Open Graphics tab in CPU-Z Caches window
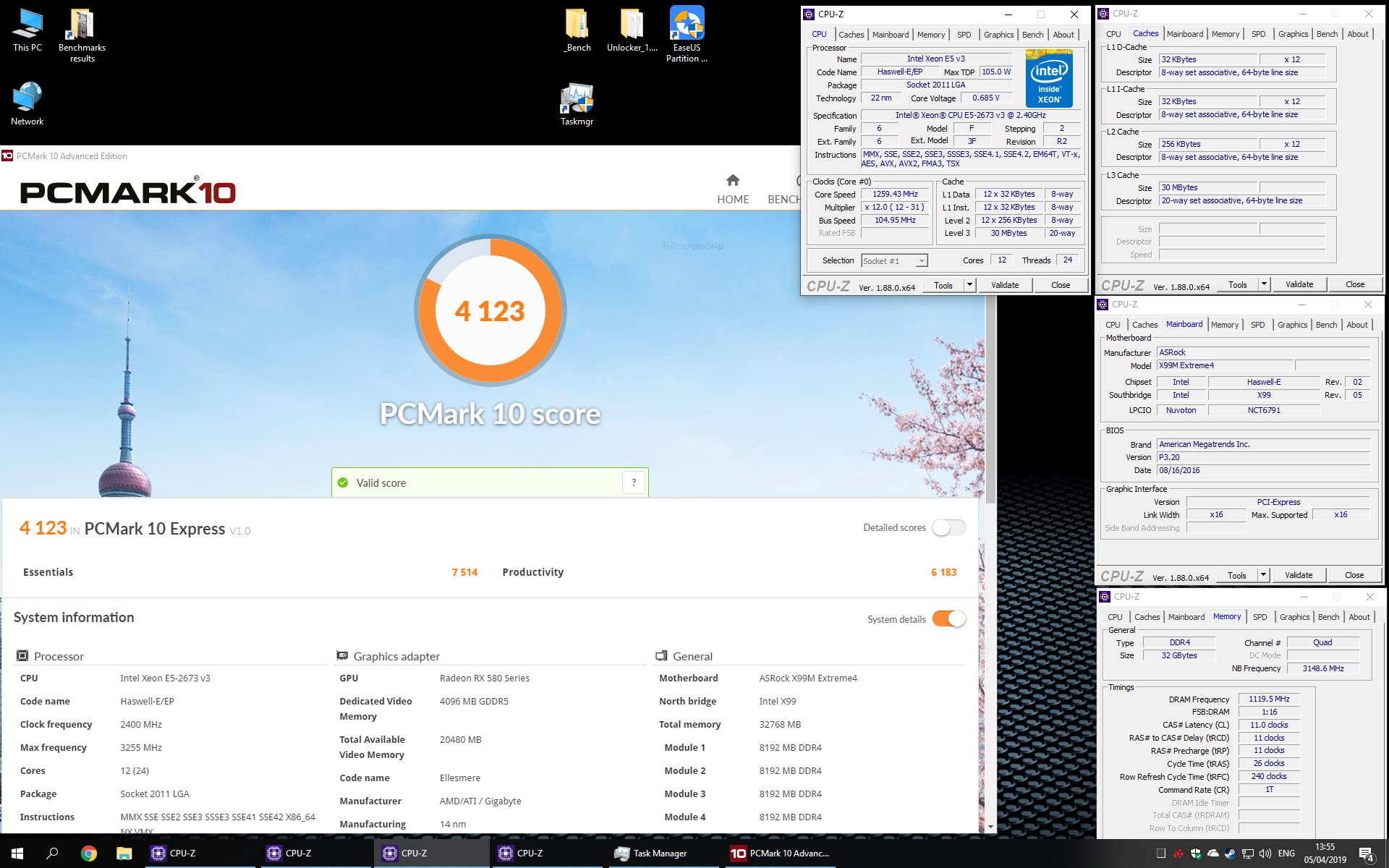This screenshot has width=1389, height=868. [1293, 34]
